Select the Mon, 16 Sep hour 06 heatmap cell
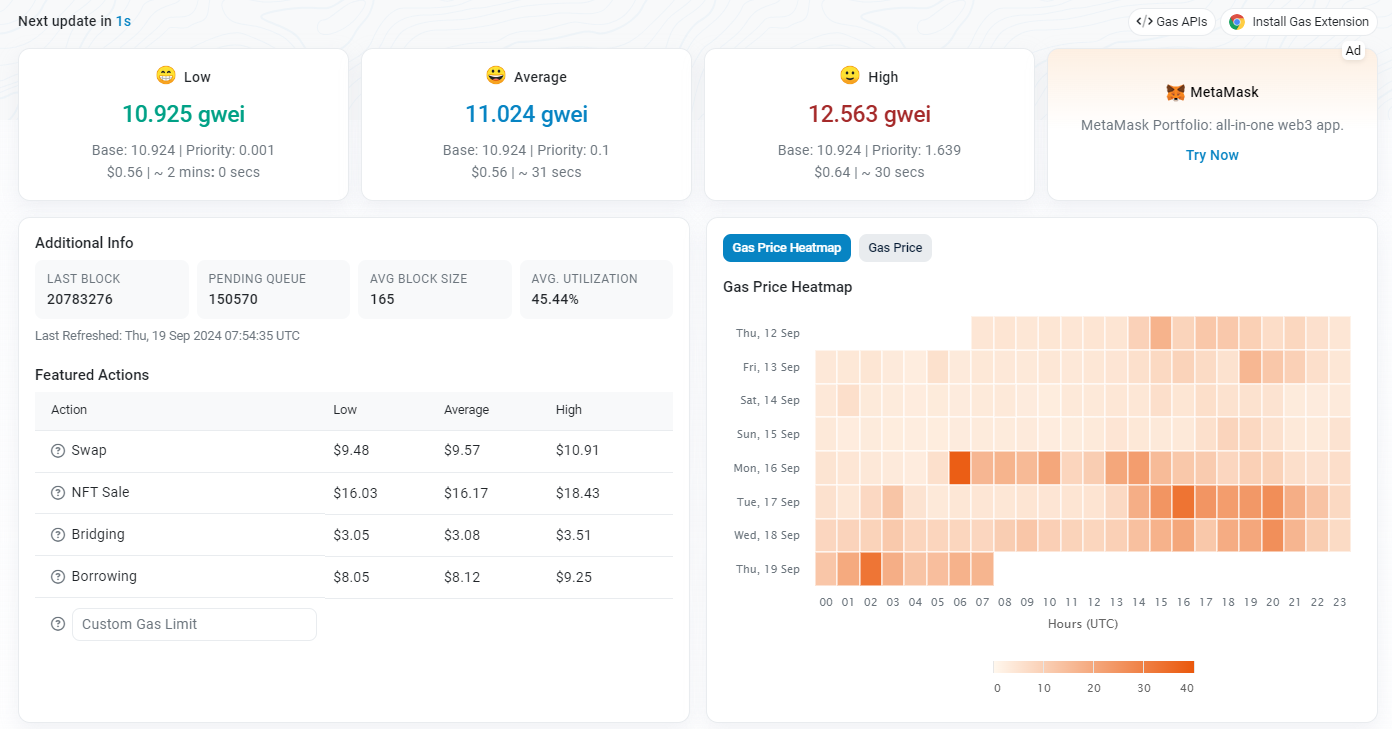 pos(960,468)
